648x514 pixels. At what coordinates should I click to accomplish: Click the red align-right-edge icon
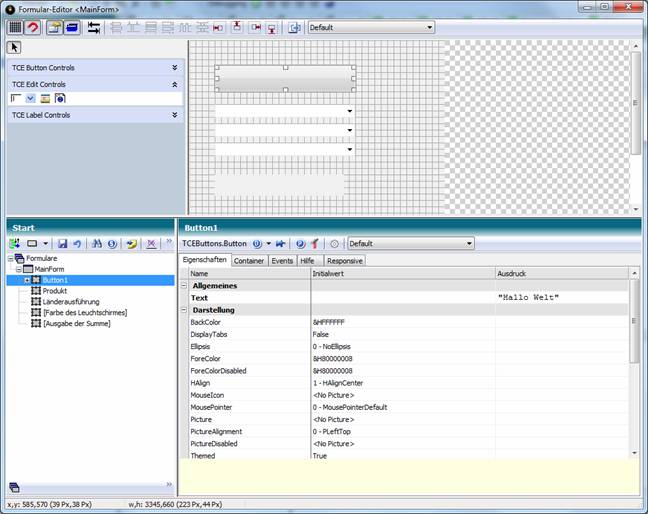click(256, 27)
